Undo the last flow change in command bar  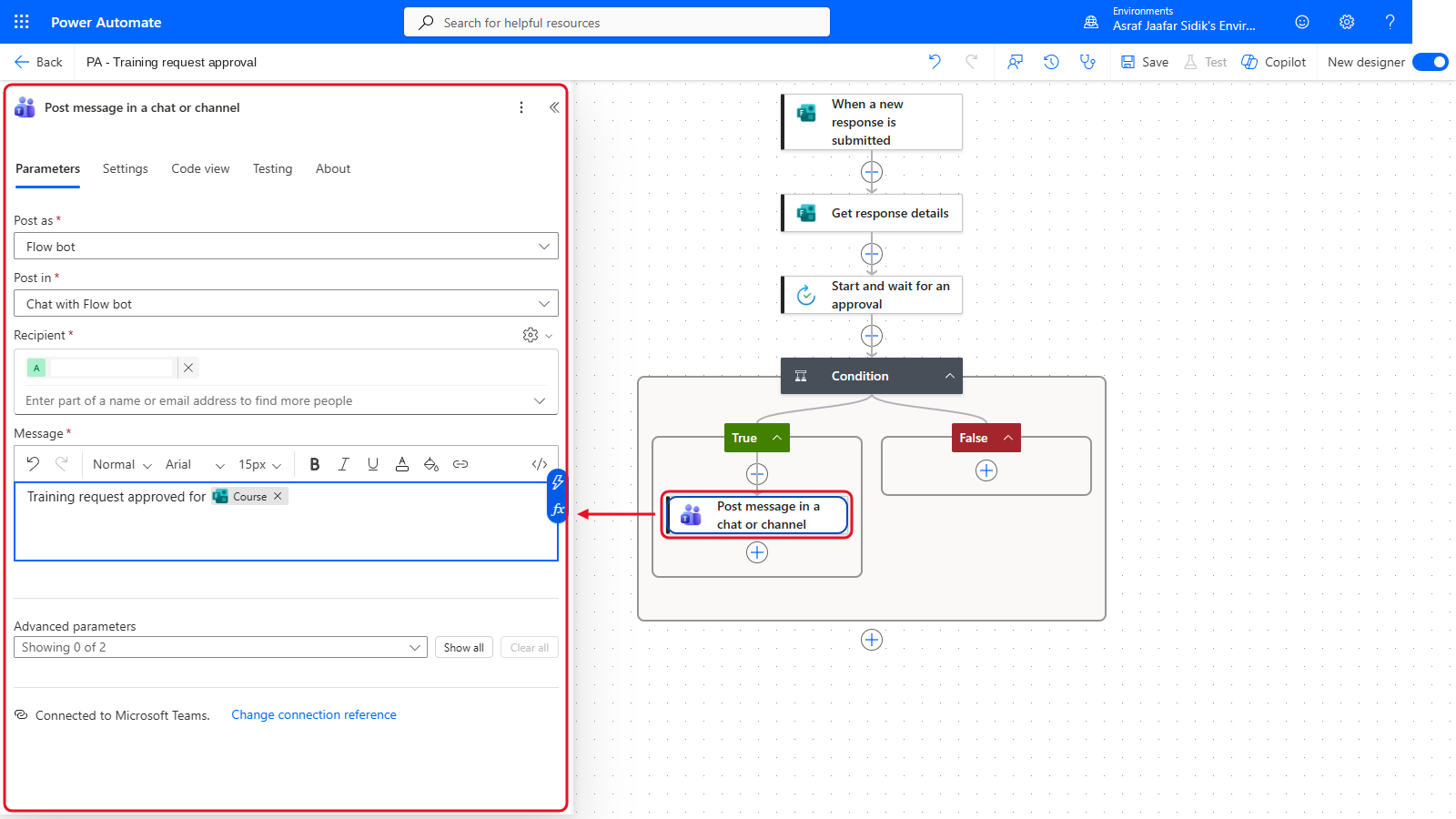point(935,62)
